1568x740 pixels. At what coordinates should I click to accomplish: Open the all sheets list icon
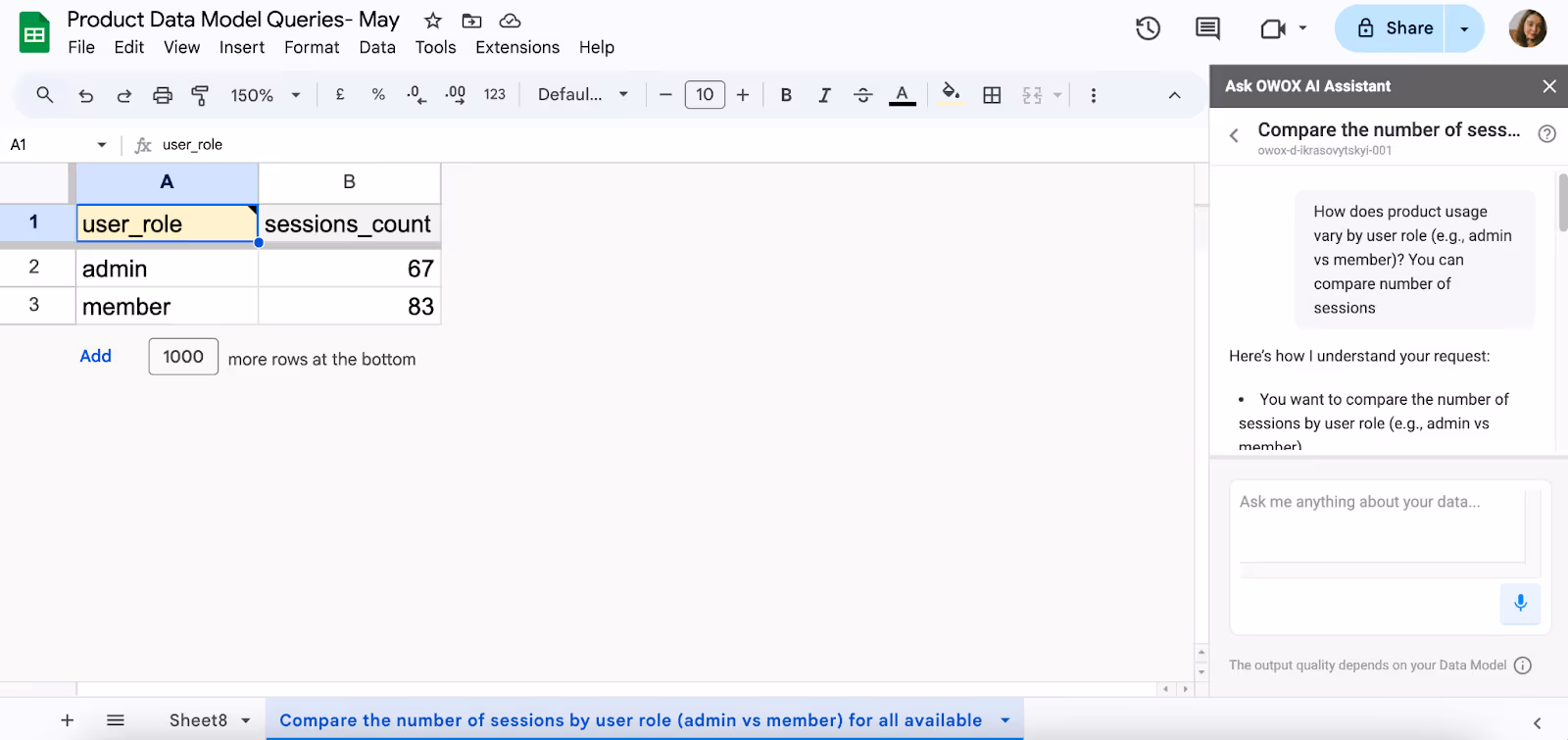click(116, 720)
